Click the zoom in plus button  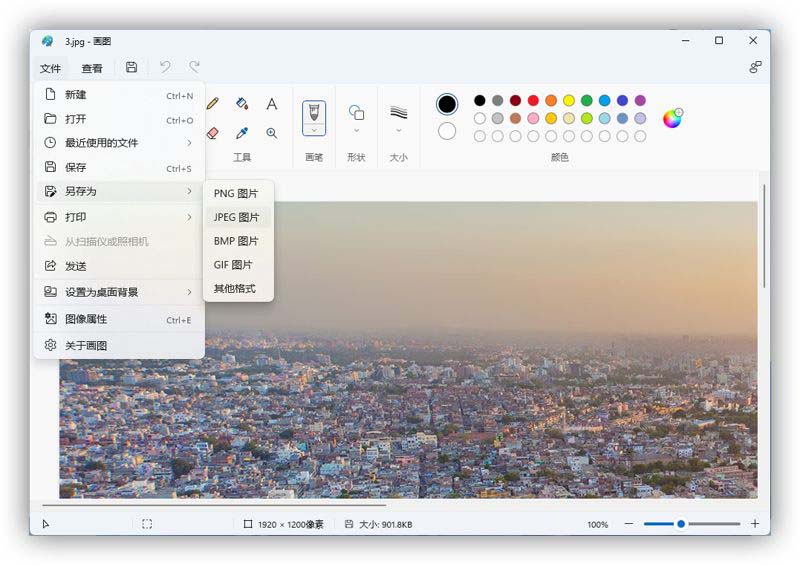[755, 524]
